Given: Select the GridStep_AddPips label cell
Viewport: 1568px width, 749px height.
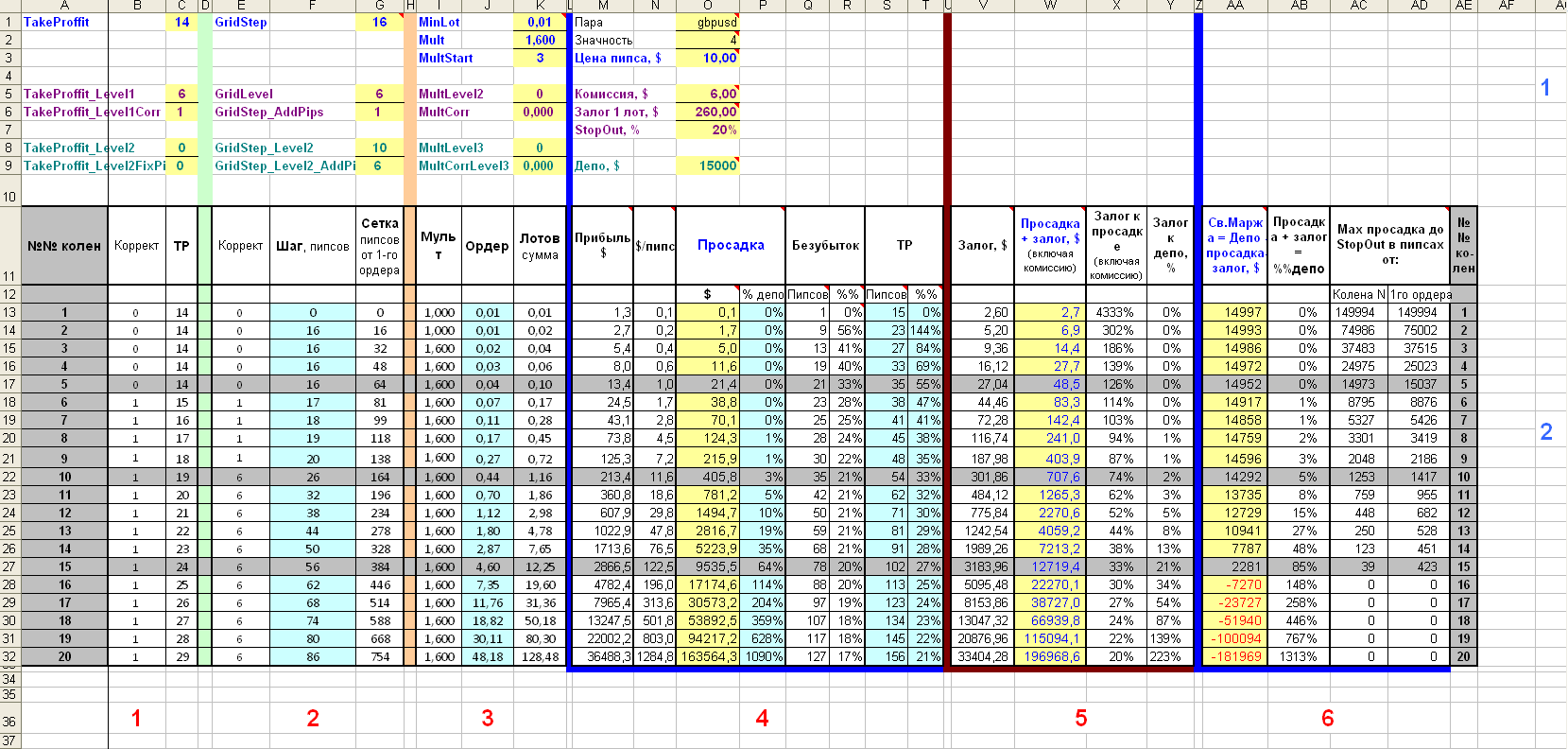Looking at the screenshot, I should coord(269,112).
